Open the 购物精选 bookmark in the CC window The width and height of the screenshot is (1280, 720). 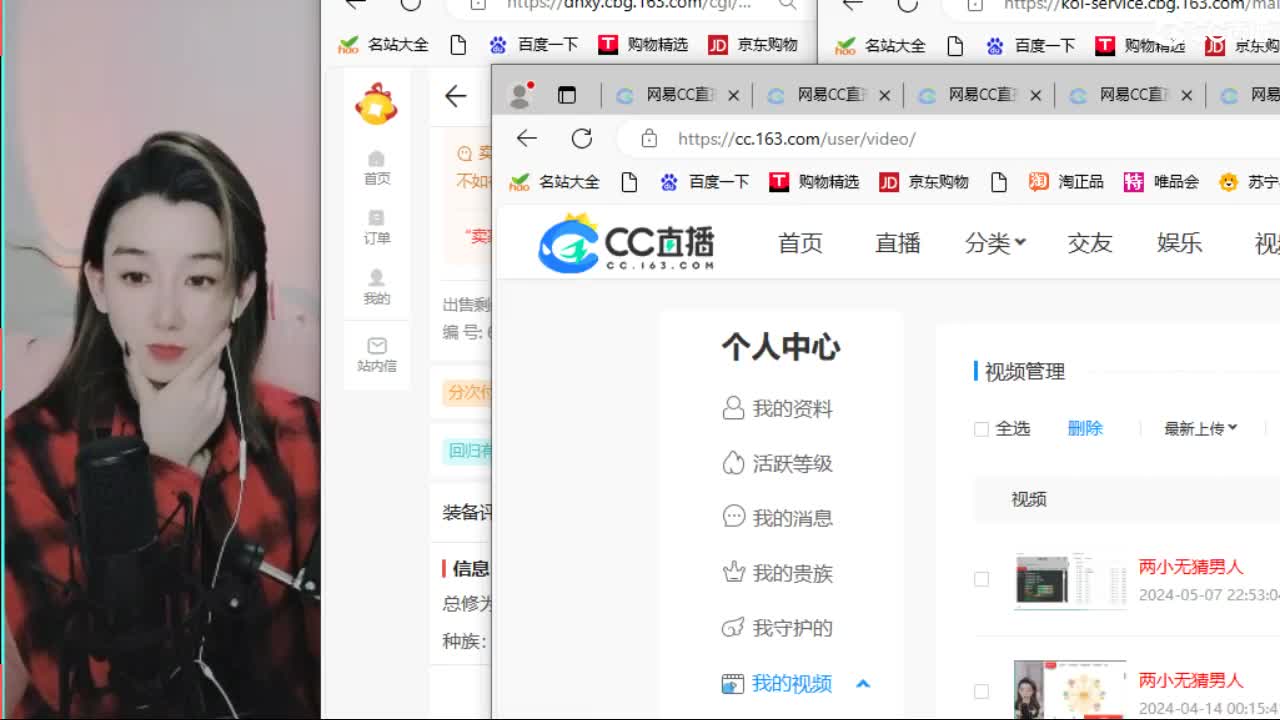pyautogui.click(x=814, y=181)
